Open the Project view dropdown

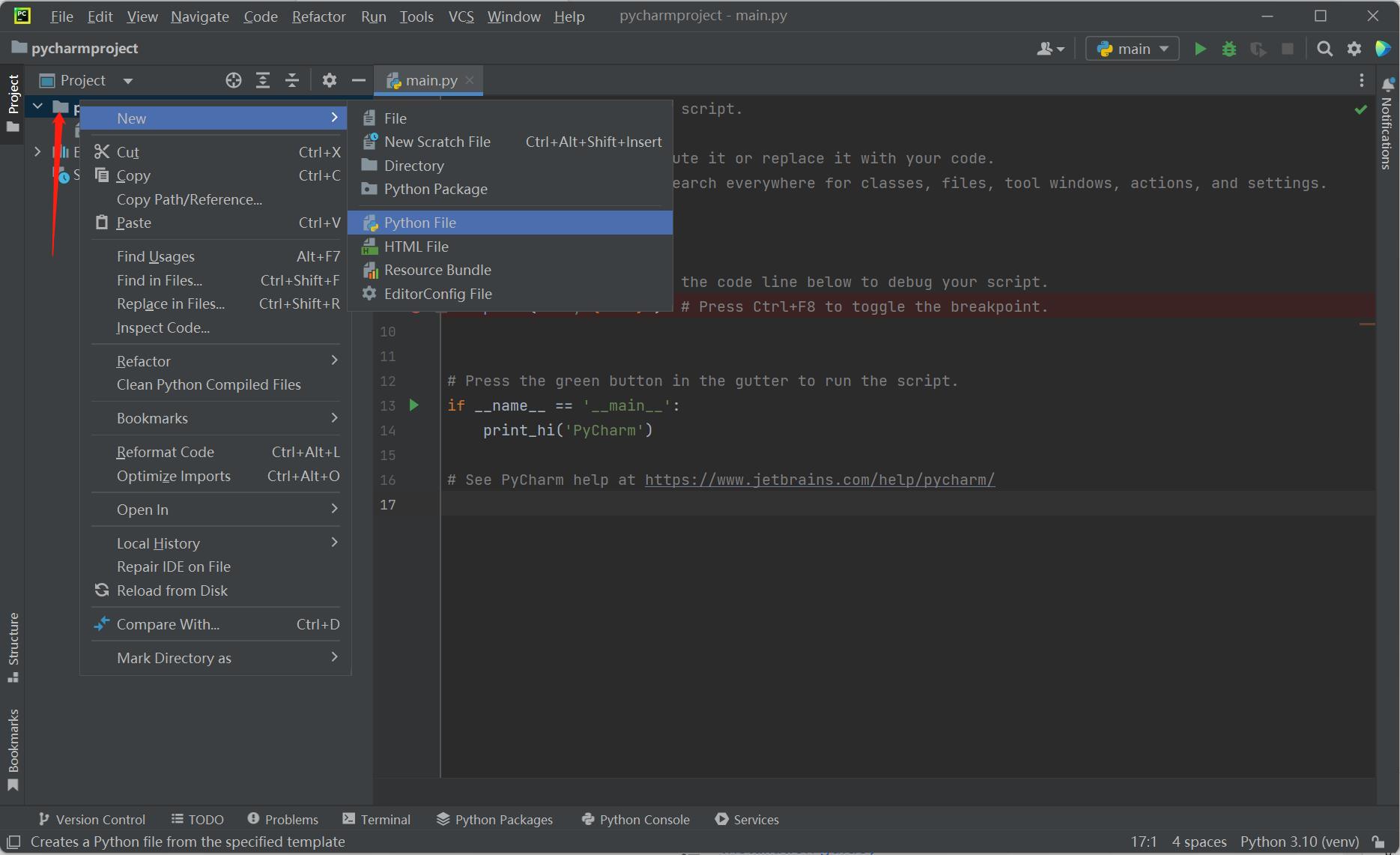point(128,81)
